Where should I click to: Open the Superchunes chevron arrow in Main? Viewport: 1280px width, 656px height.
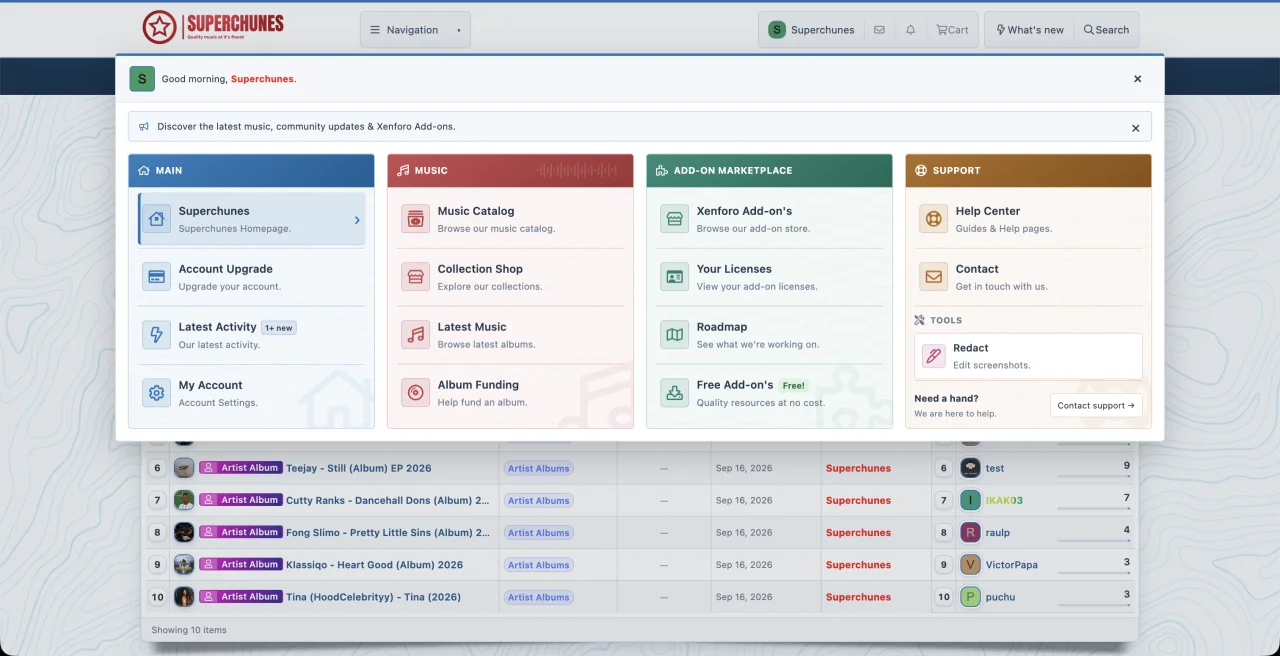(x=357, y=220)
